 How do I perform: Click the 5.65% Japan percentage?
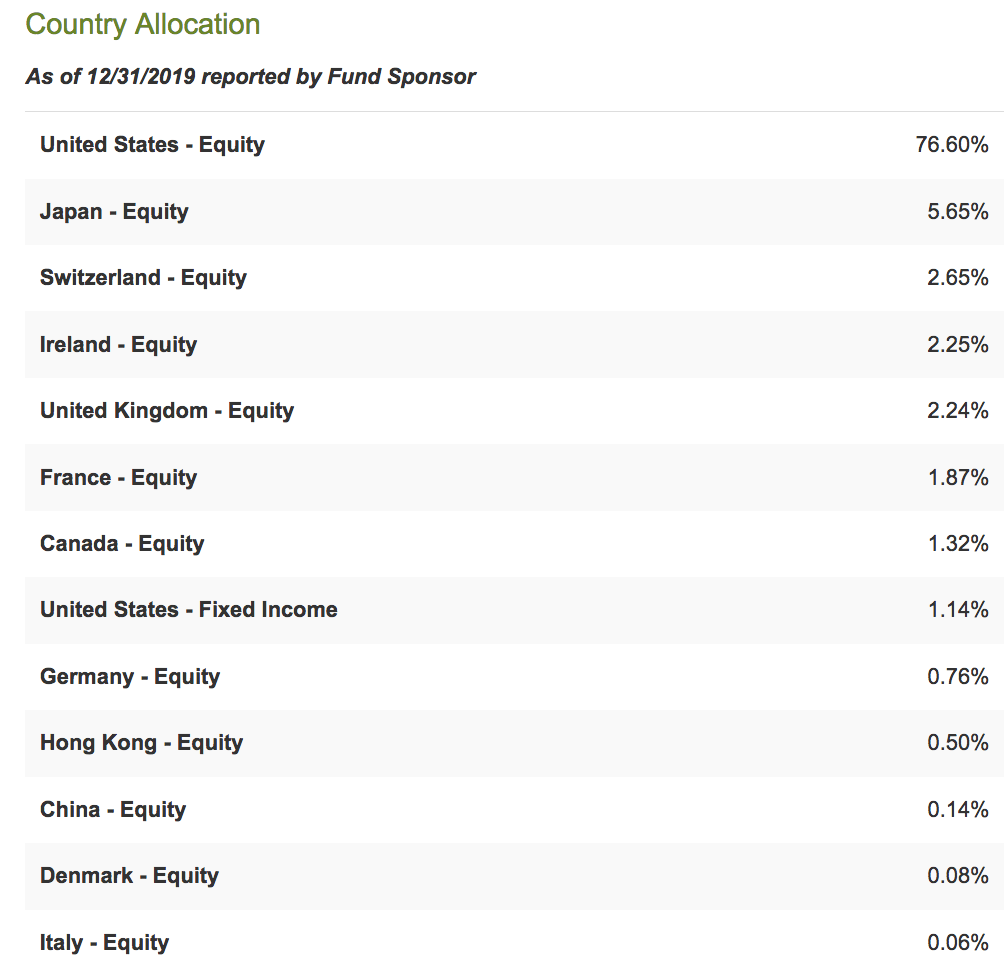(x=958, y=211)
